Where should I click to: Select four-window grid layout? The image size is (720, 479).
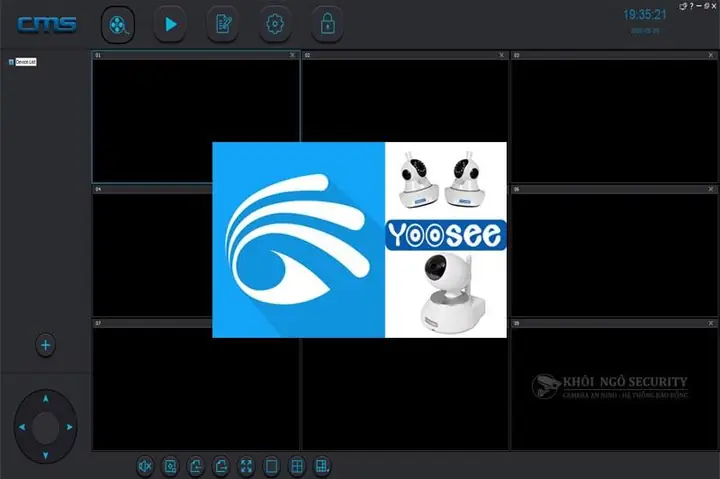coord(297,466)
